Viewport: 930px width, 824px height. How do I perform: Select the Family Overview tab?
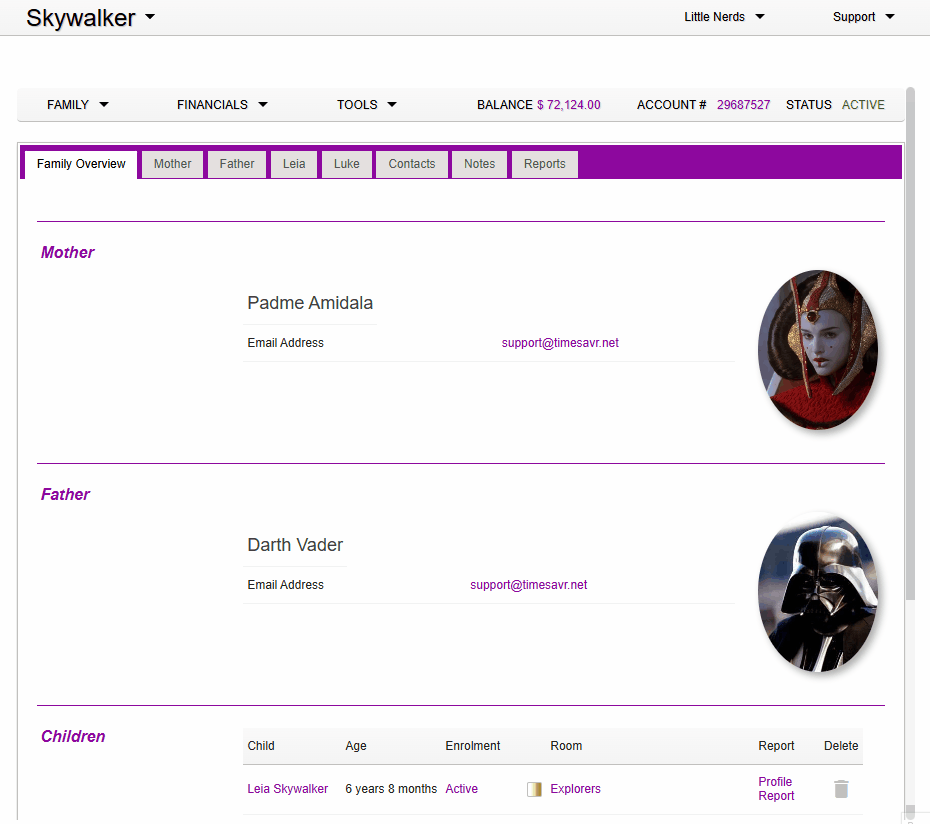81,164
